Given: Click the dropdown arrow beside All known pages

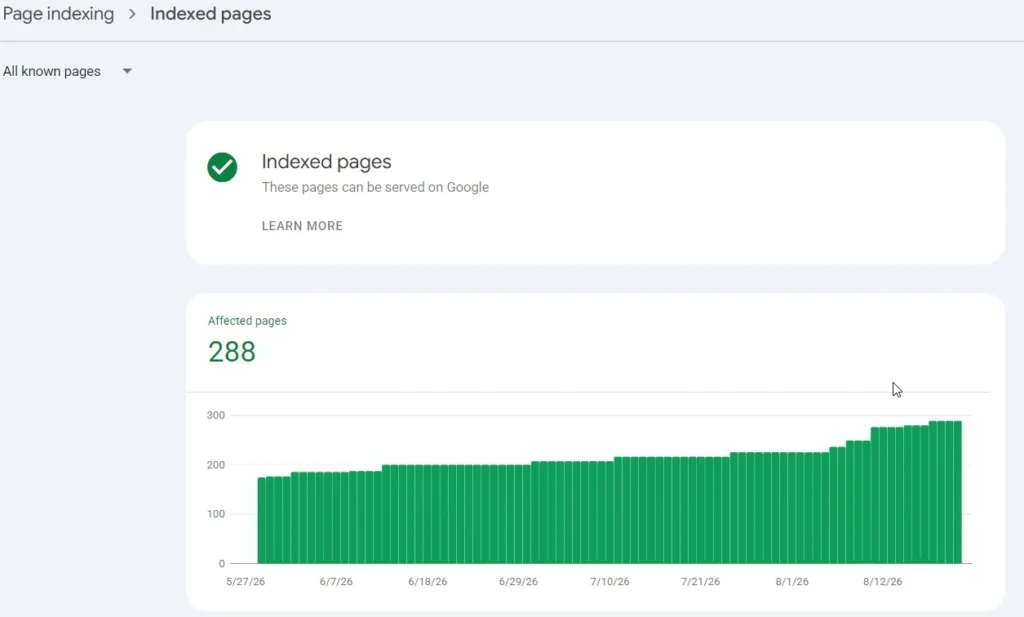Looking at the screenshot, I should tap(127, 71).
